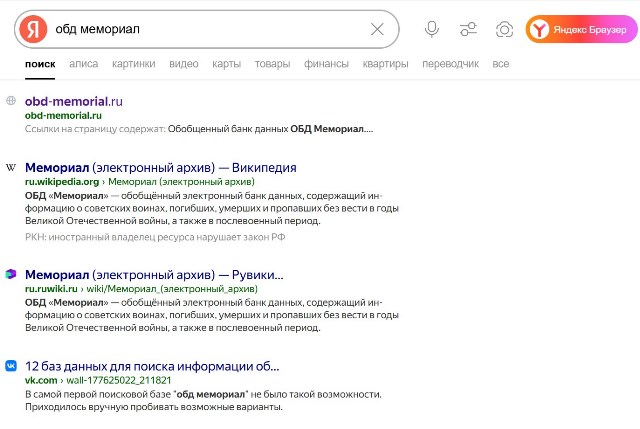Click the vk.com domain link
The height and width of the screenshot is (429, 640).
pos(41,380)
